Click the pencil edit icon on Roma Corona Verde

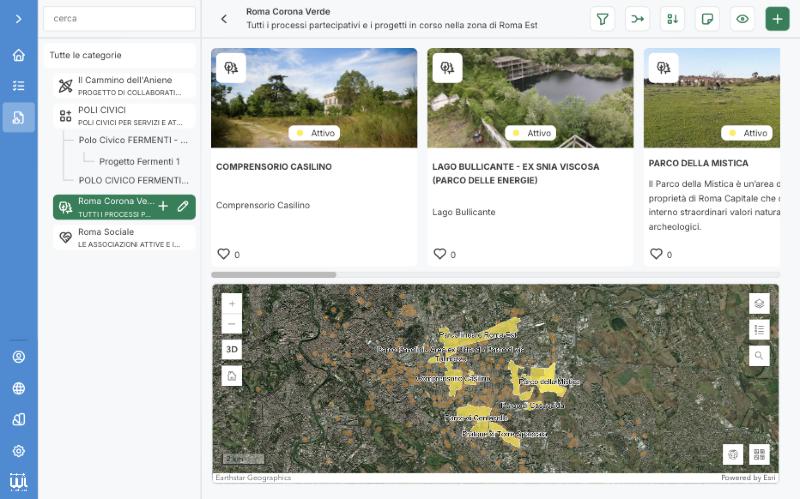(183, 206)
